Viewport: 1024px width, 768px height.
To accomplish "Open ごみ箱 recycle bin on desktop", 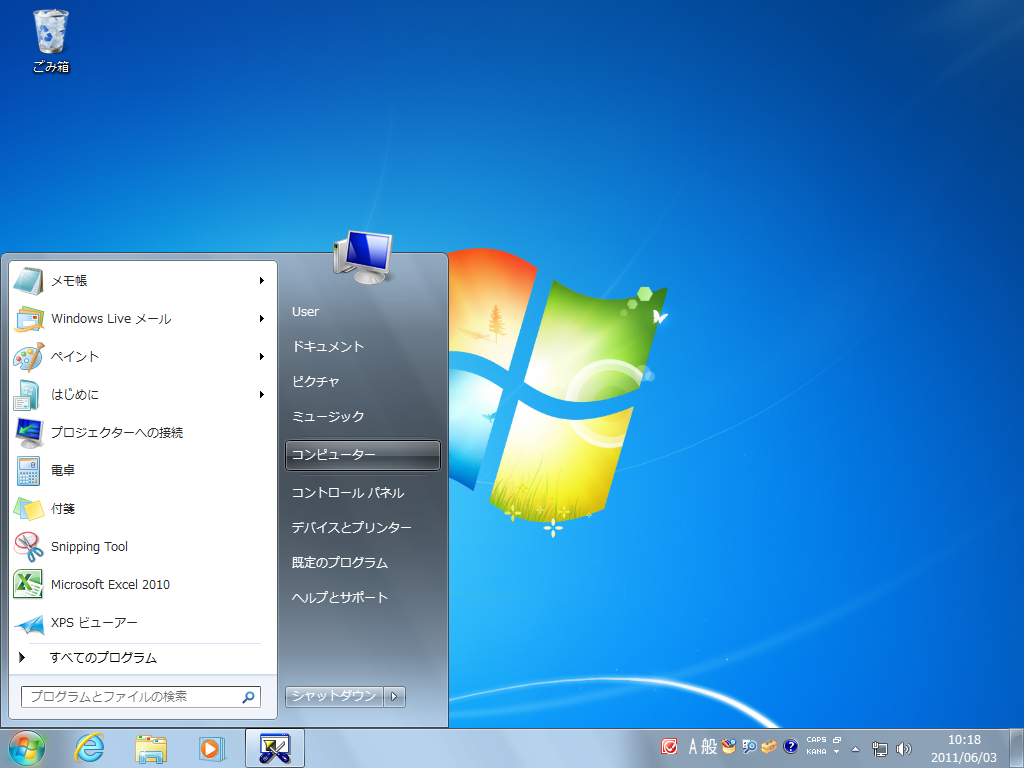I will [x=50, y=40].
